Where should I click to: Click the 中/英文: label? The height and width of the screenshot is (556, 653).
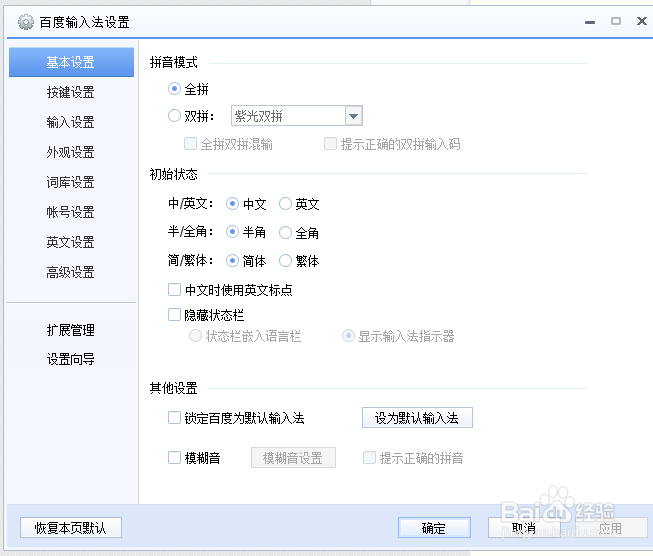point(191,204)
